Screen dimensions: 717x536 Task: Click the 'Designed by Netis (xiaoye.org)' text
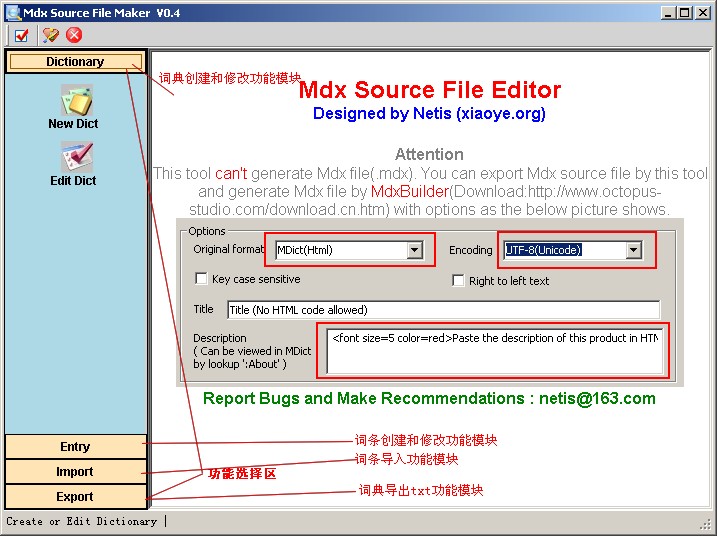tap(429, 113)
